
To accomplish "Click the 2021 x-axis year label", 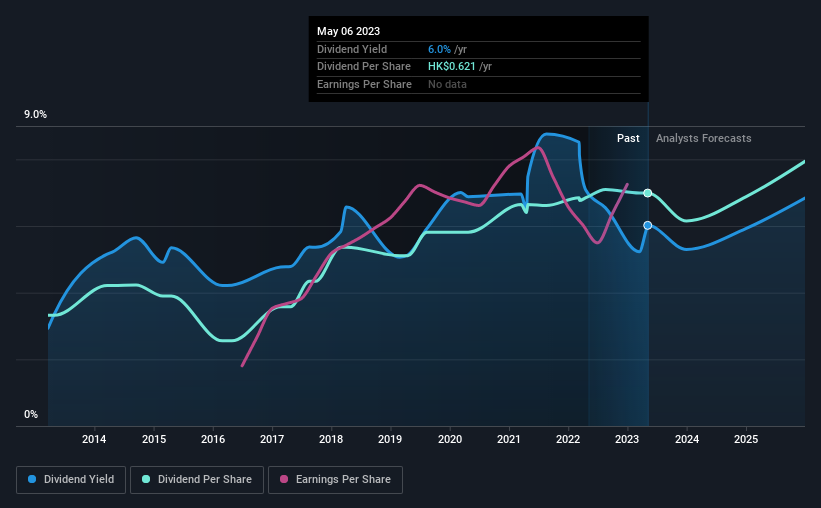I will click(508, 439).
